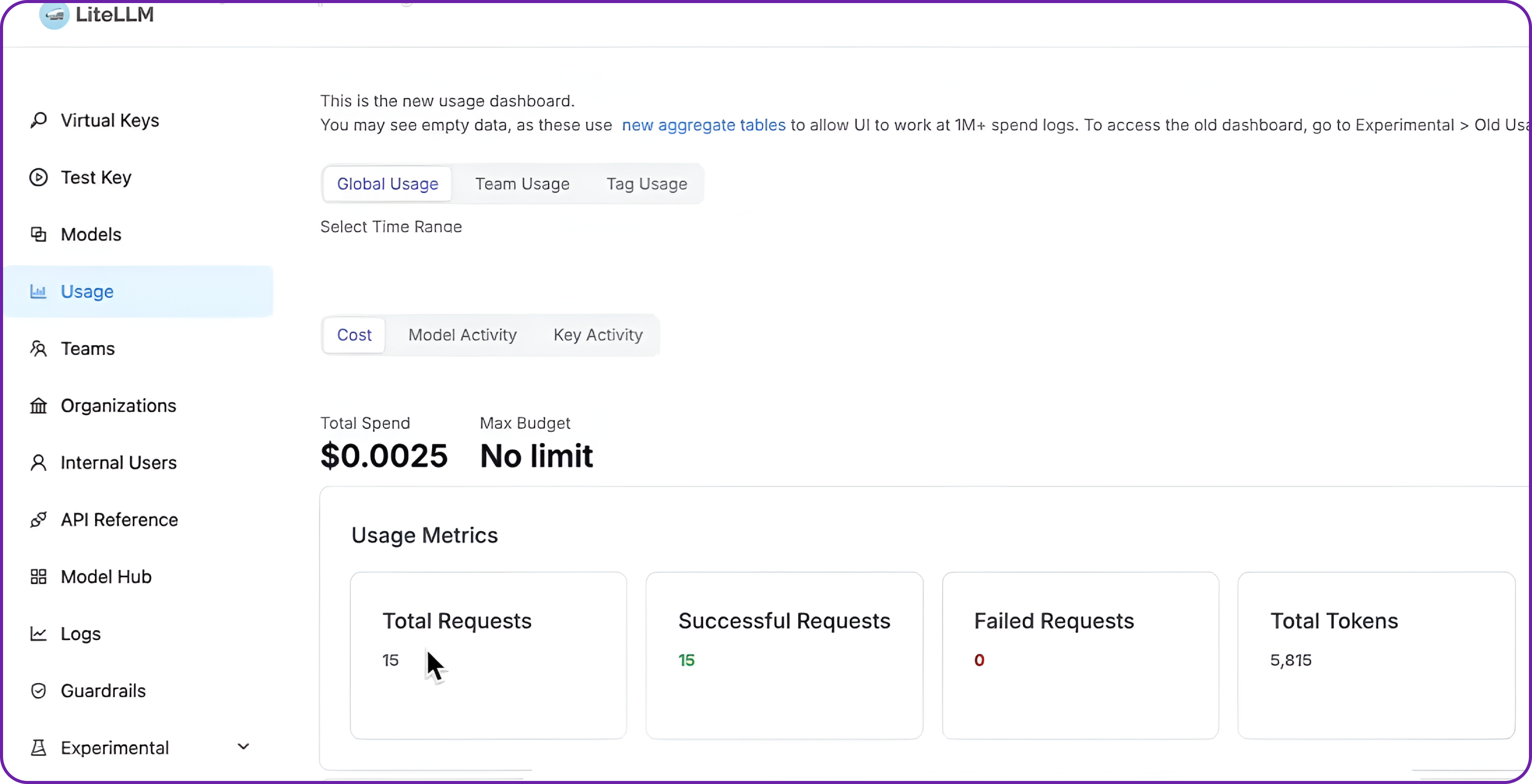The width and height of the screenshot is (1532, 784).
Task: Click the Internal Users person icon
Action: [38, 462]
